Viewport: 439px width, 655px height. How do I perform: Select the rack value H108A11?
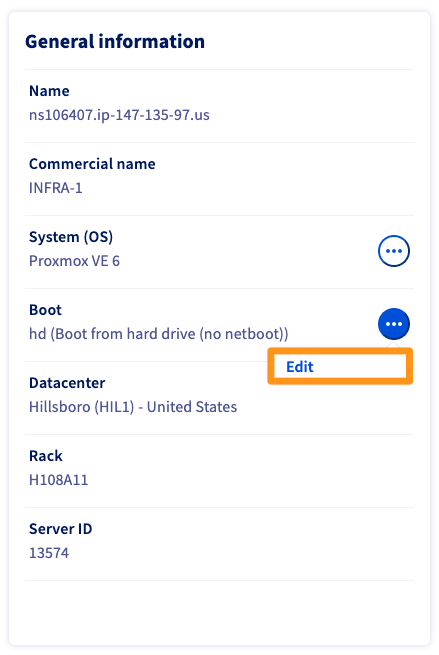(58, 480)
